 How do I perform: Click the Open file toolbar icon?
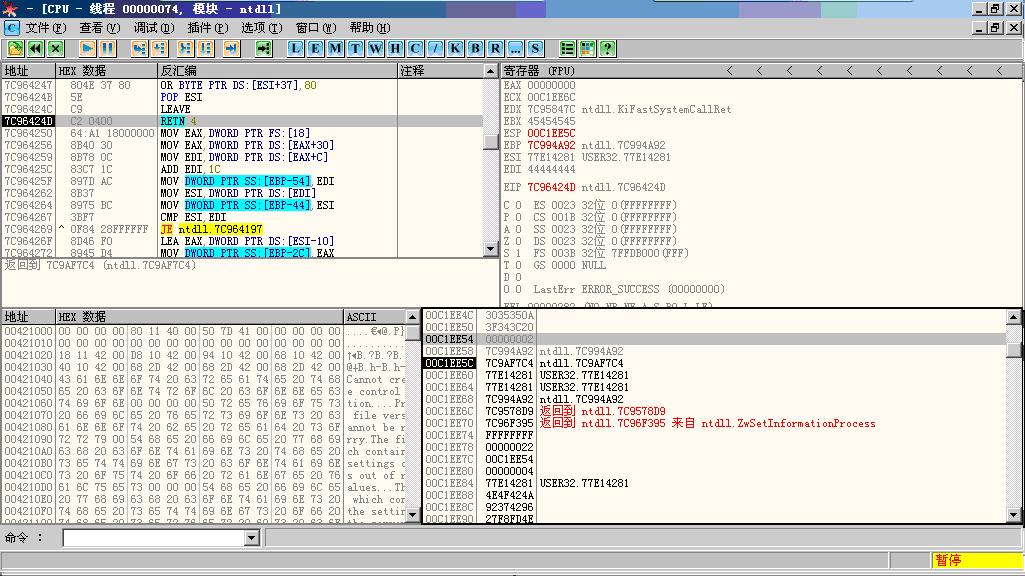pyautogui.click(x=15, y=48)
